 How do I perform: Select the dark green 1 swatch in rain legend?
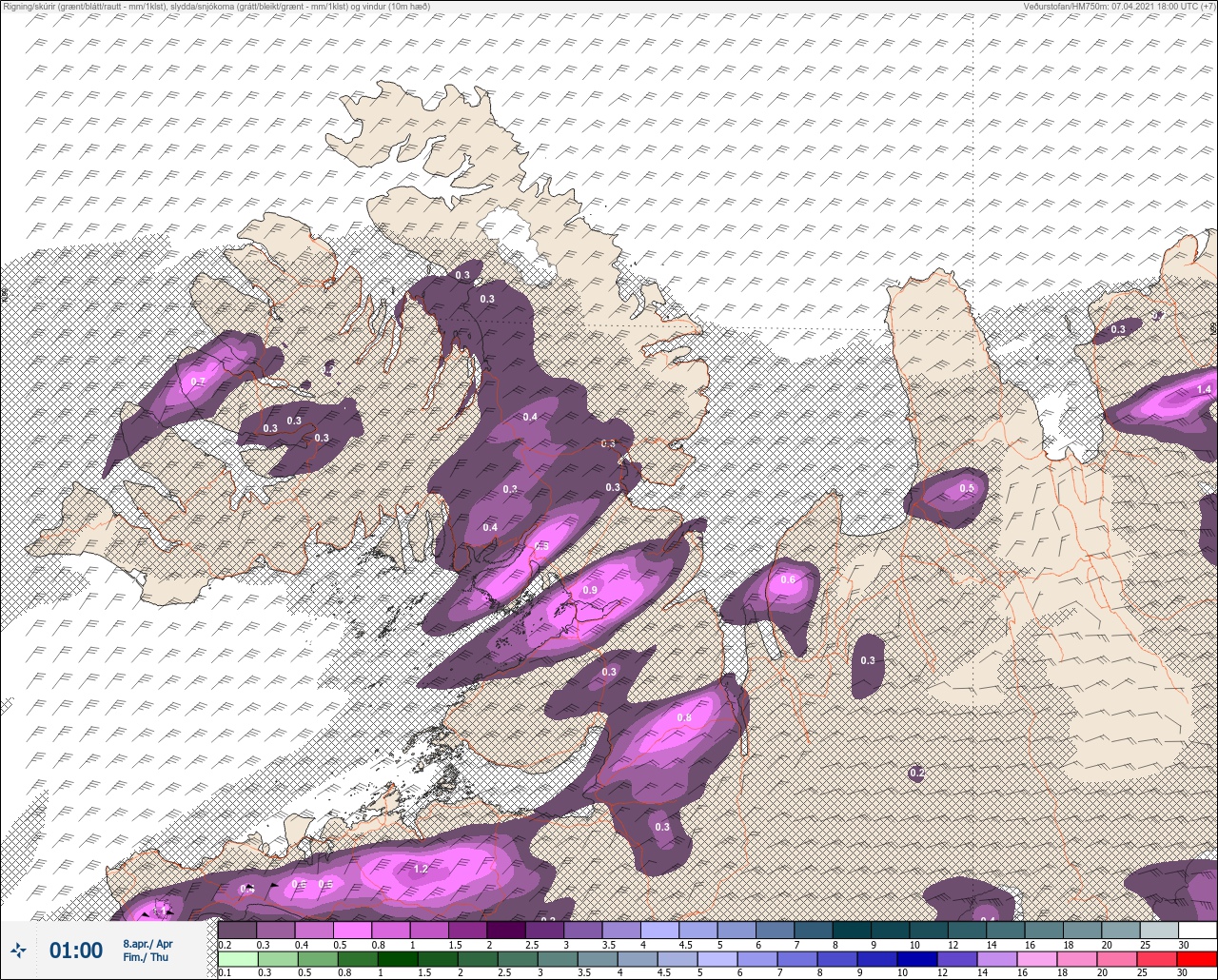click(398, 958)
